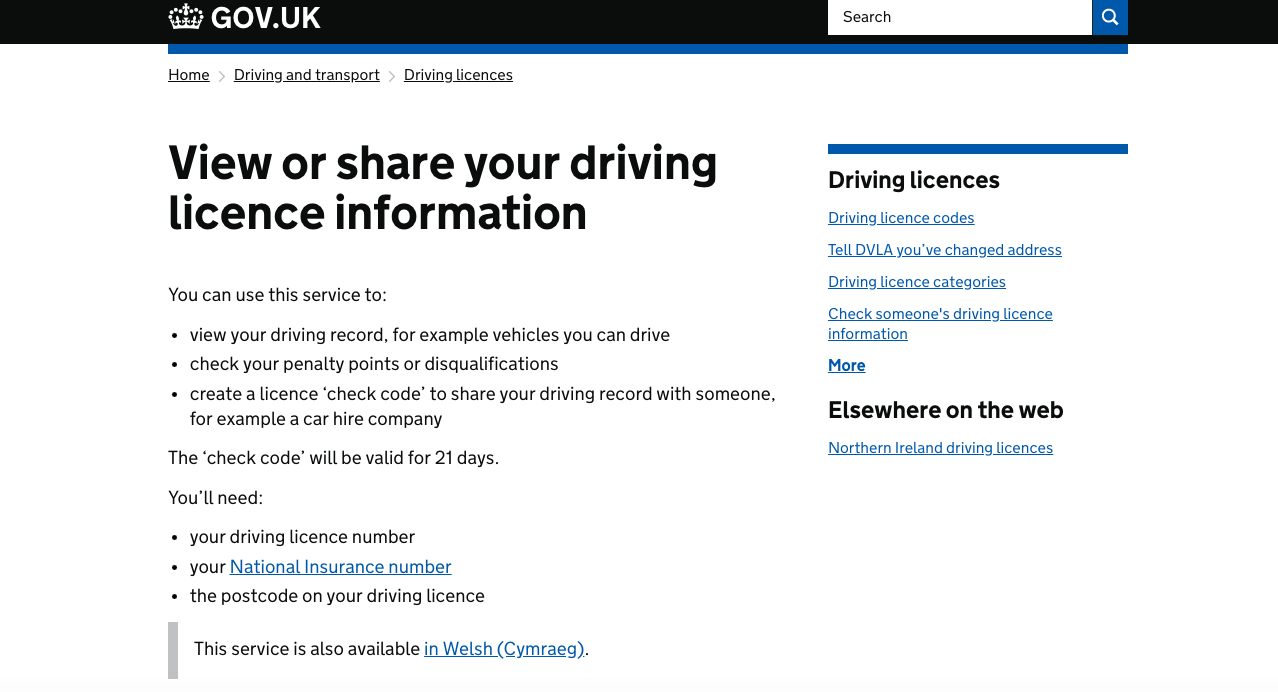Expand the More link under Driving licences

pyautogui.click(x=847, y=366)
